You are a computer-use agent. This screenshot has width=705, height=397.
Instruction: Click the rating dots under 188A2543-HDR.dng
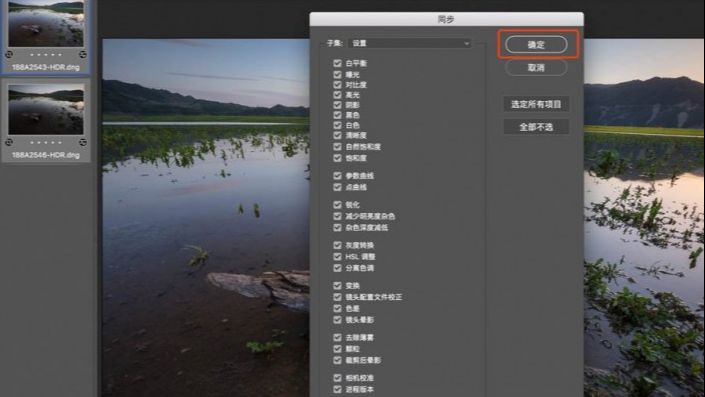(46, 54)
